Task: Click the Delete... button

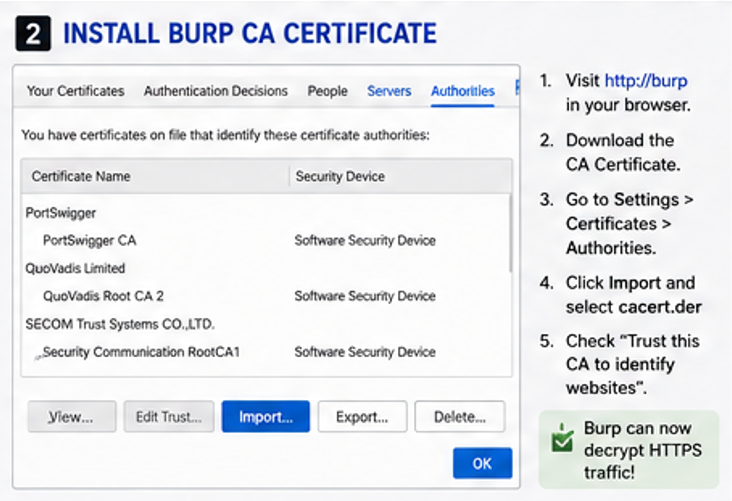Action: pos(460,416)
